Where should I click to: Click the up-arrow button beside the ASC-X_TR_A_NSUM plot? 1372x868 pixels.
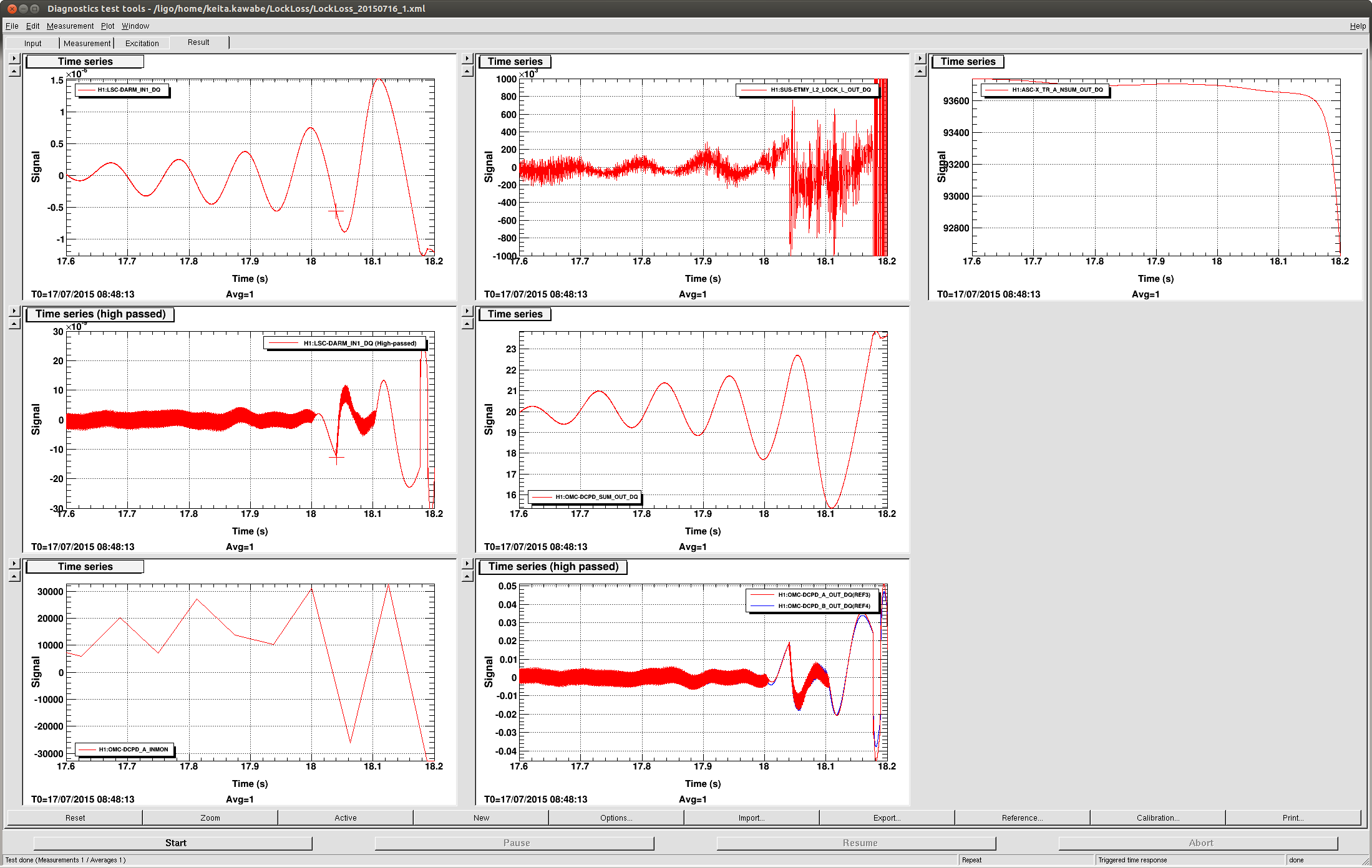[920, 71]
